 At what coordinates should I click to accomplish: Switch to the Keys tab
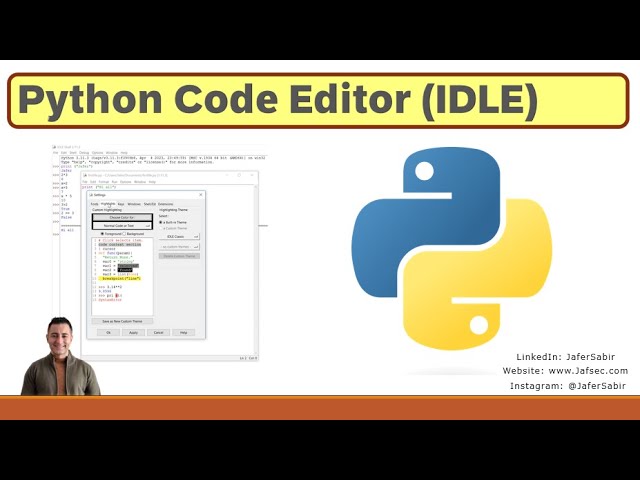120,203
